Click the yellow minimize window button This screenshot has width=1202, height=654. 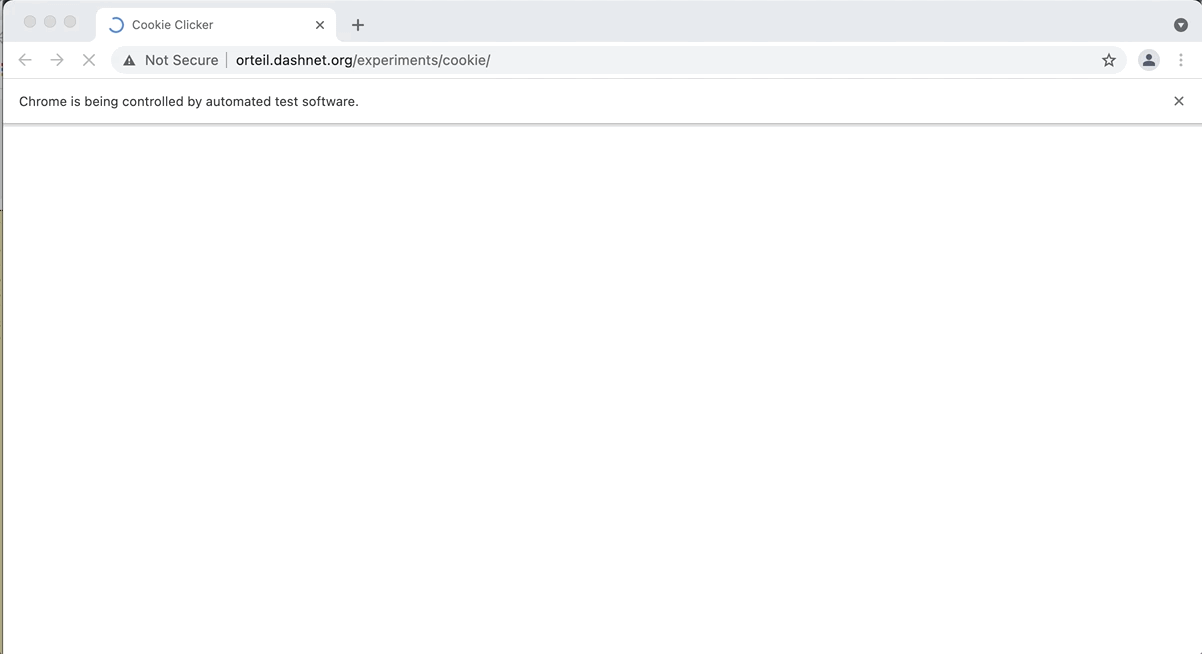(50, 22)
